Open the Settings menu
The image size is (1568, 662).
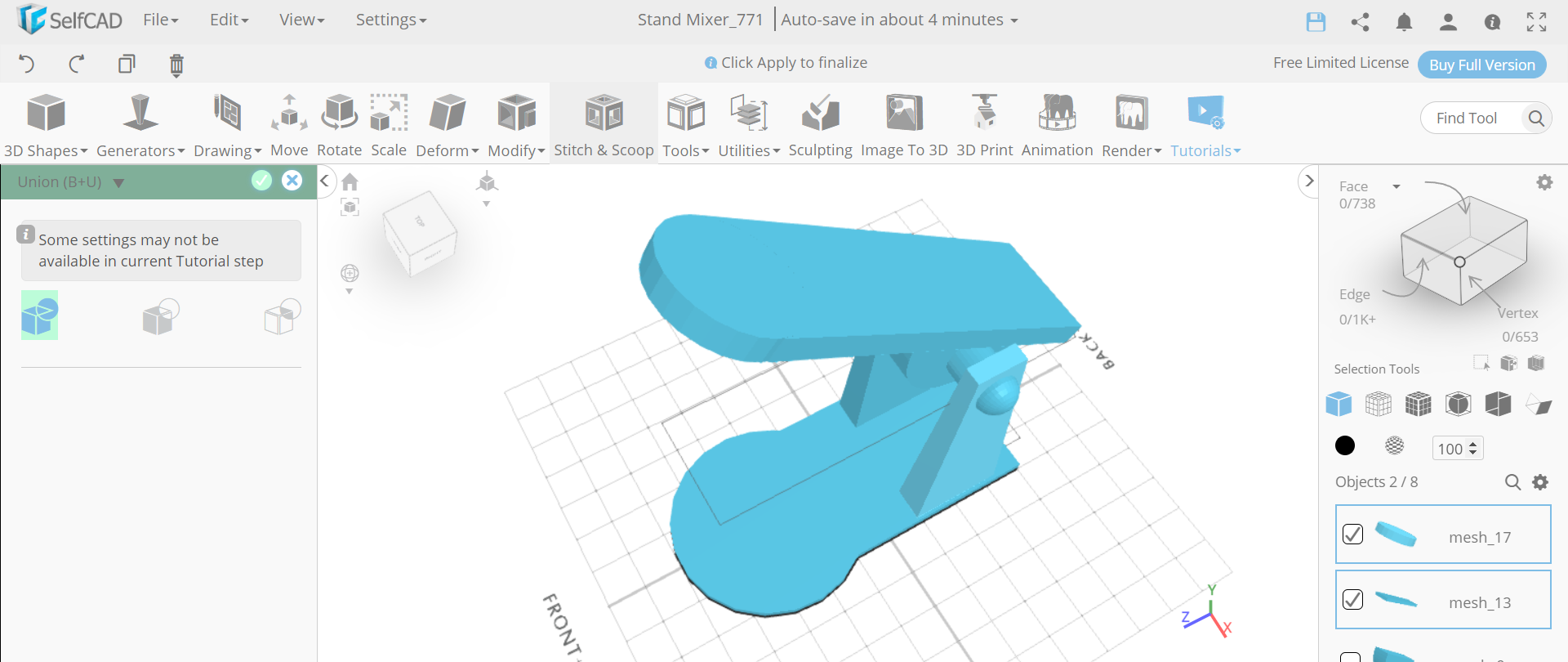point(391,20)
